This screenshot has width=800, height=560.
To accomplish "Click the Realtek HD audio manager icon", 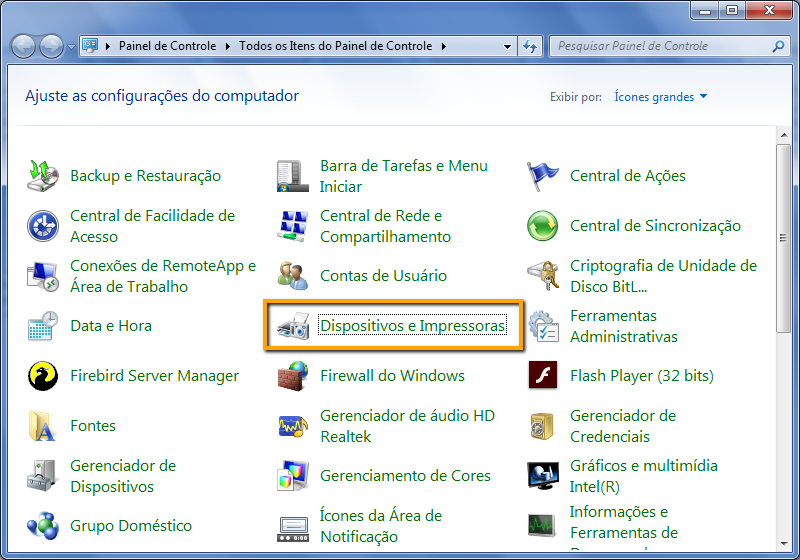I will (x=292, y=426).
